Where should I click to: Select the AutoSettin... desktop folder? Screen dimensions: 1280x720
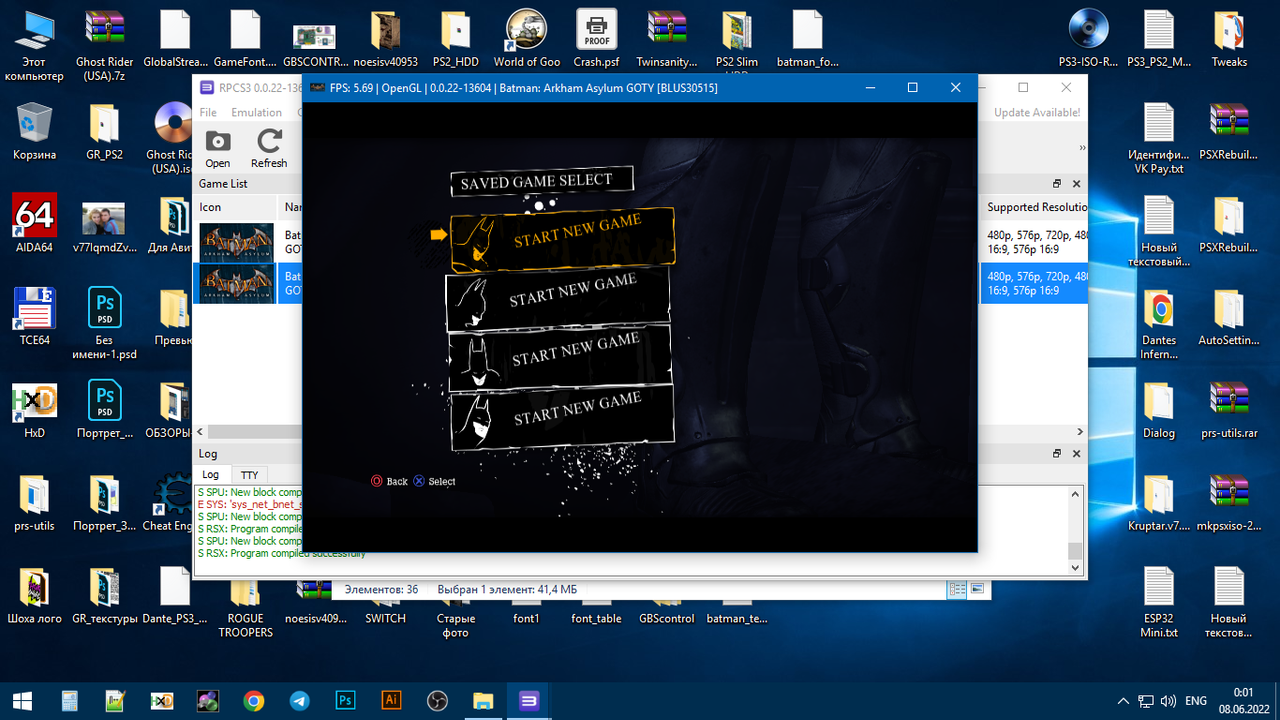[1229, 316]
